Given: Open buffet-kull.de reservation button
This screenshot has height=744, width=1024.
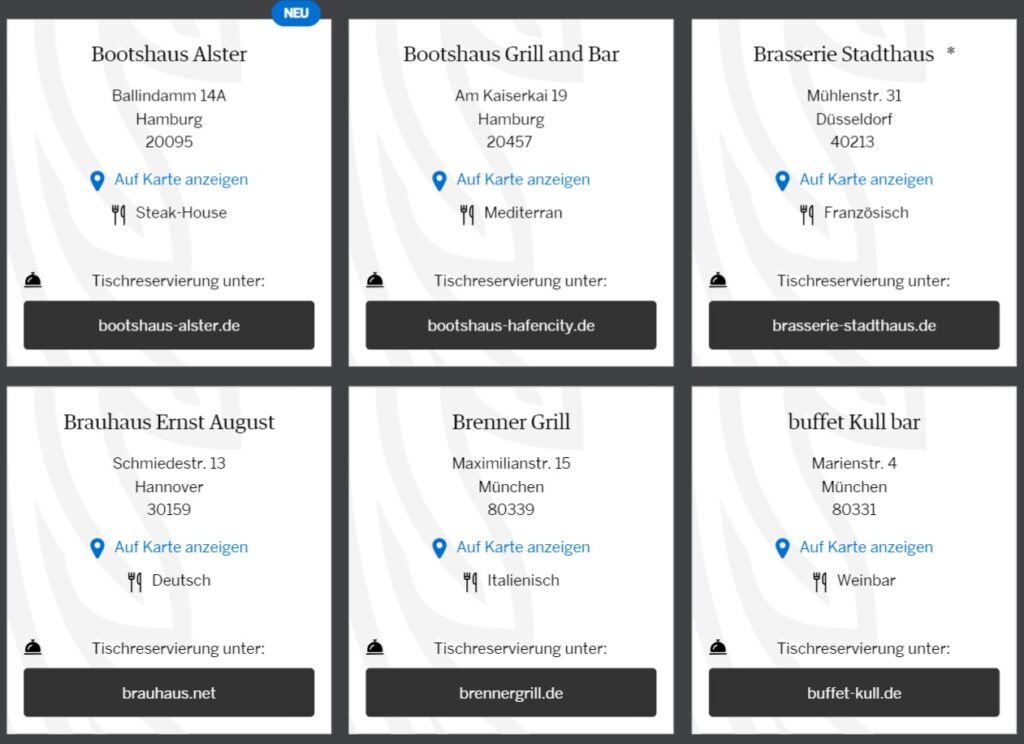Looking at the screenshot, I should coord(854,693).
